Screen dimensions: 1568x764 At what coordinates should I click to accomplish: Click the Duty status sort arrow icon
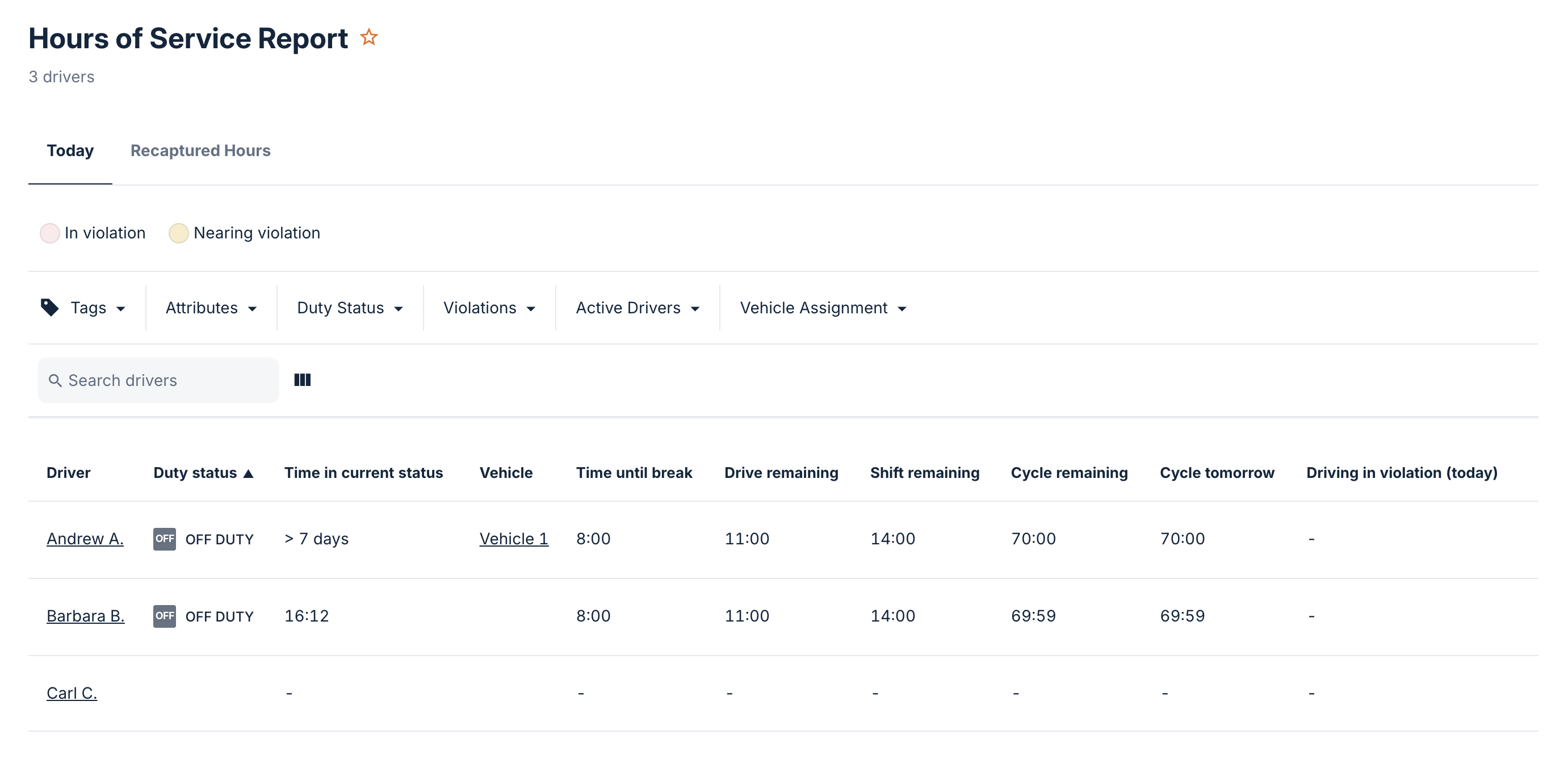[248, 473]
